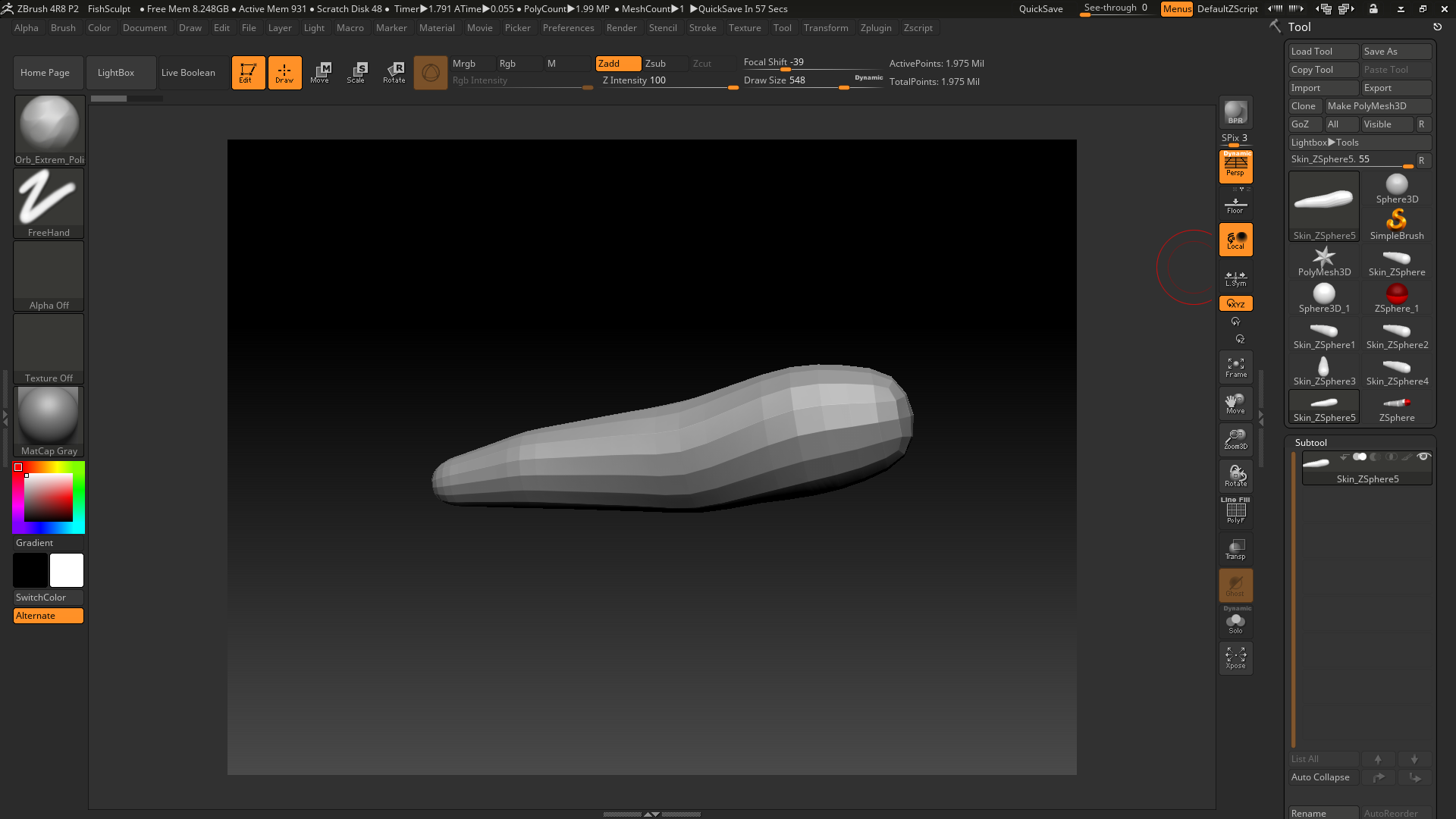Select the Draw mode button
Image resolution: width=1456 pixels, height=819 pixels.
[x=284, y=73]
